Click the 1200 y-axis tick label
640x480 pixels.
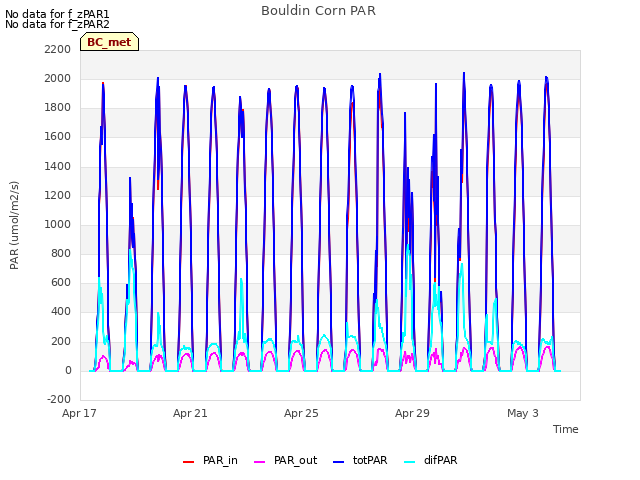pyautogui.click(x=58, y=196)
